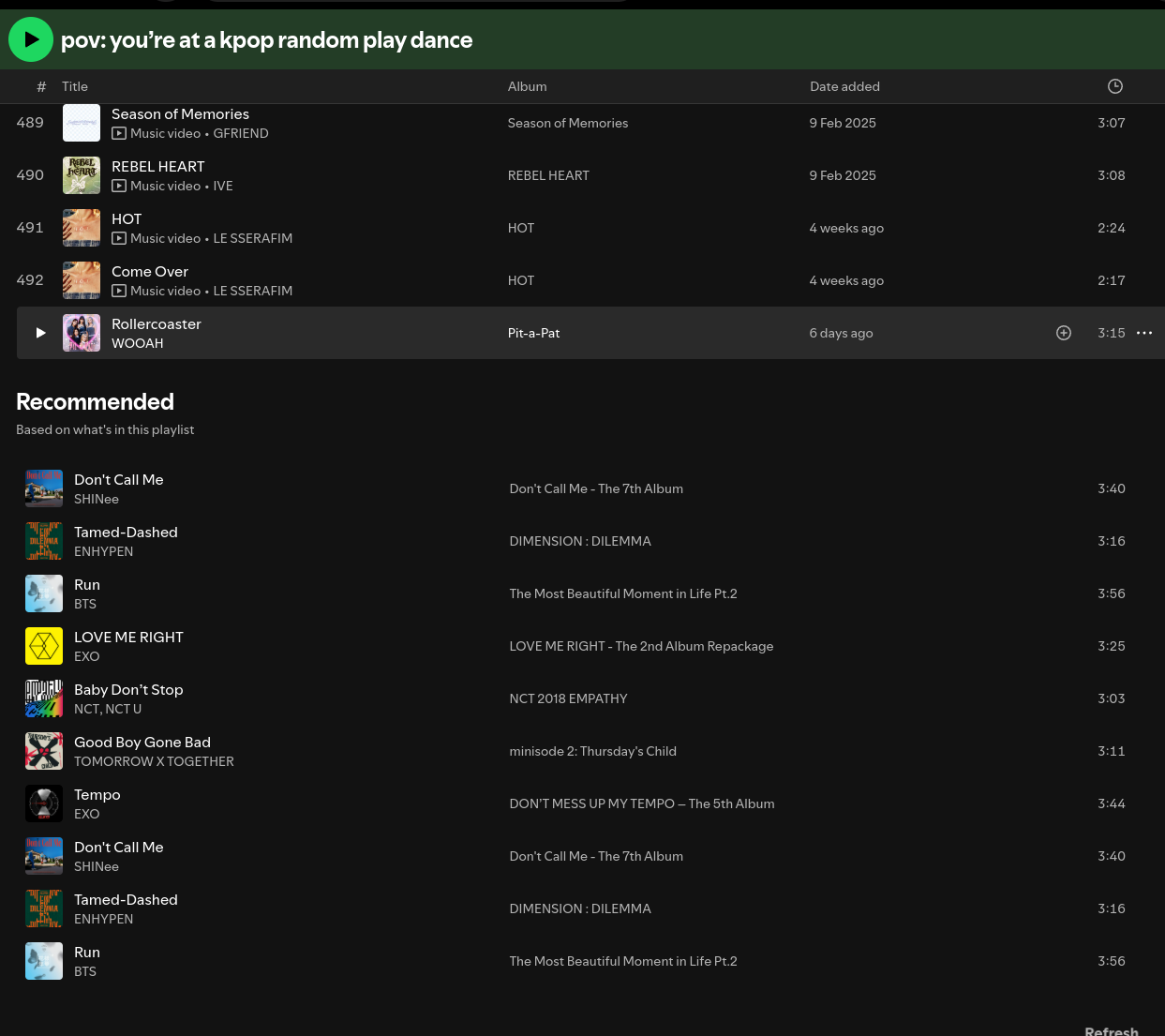The height and width of the screenshot is (1036, 1165).
Task: Open LE SSERAFIM artist under Come Over
Action: pyautogui.click(x=253, y=291)
